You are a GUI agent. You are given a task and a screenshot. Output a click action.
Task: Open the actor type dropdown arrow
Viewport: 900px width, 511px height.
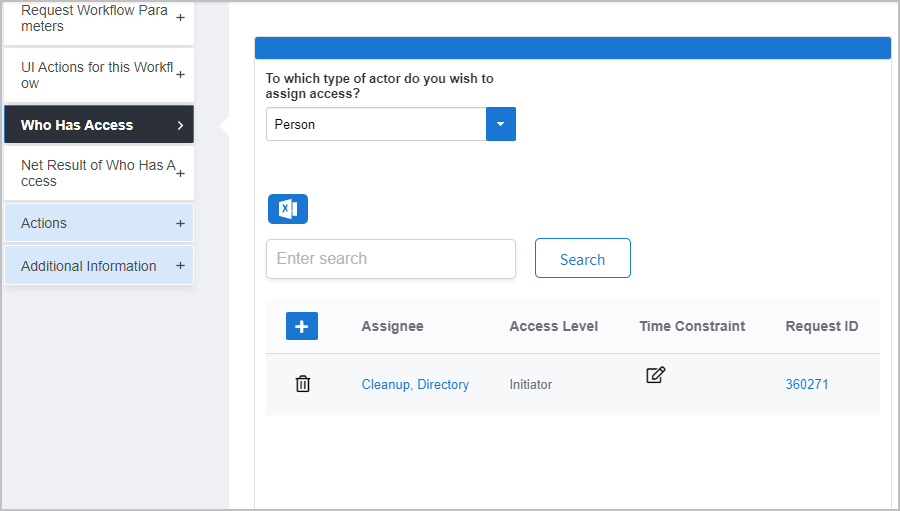501,124
